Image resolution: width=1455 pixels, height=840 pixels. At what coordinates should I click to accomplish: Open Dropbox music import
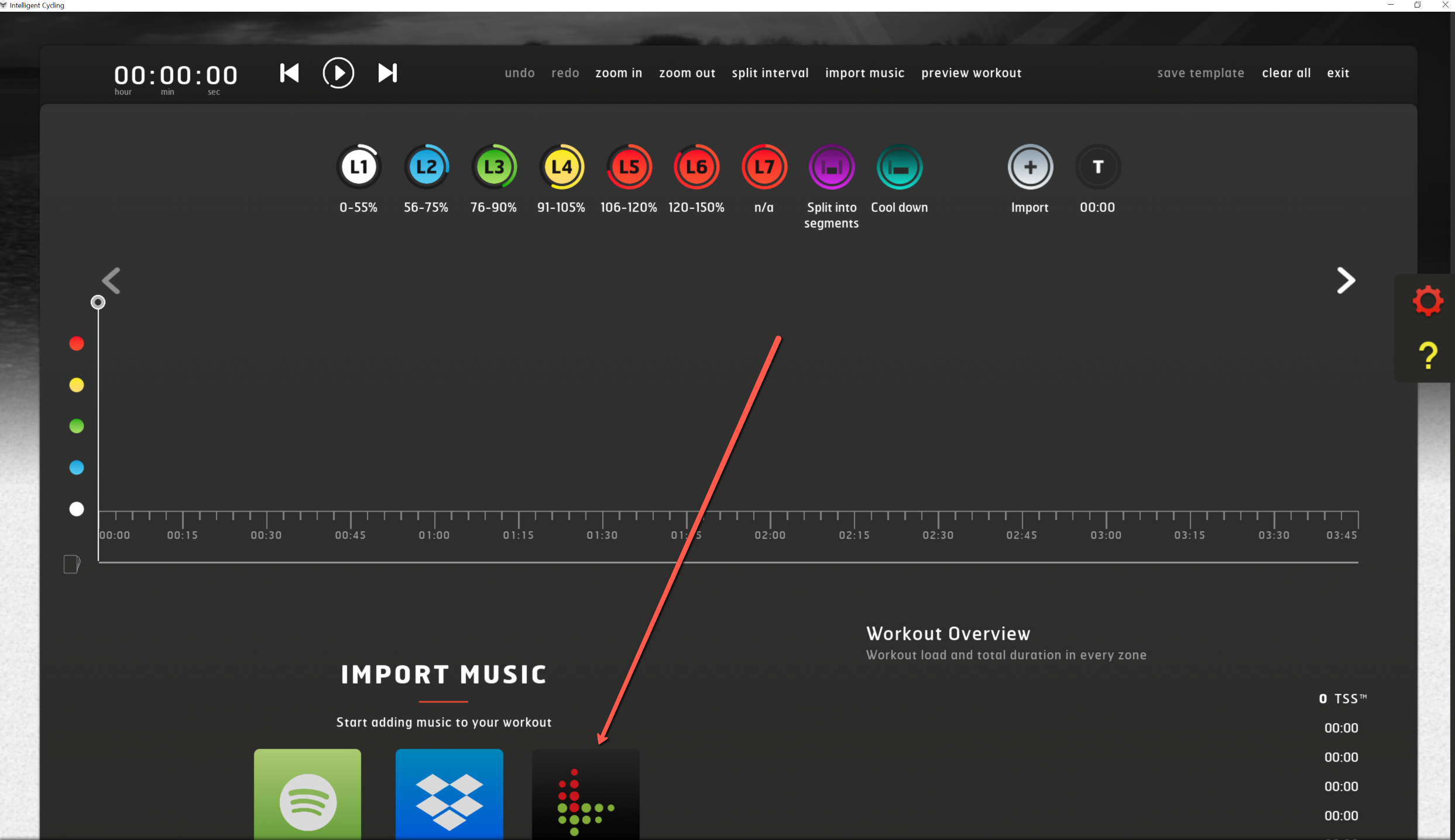click(449, 796)
